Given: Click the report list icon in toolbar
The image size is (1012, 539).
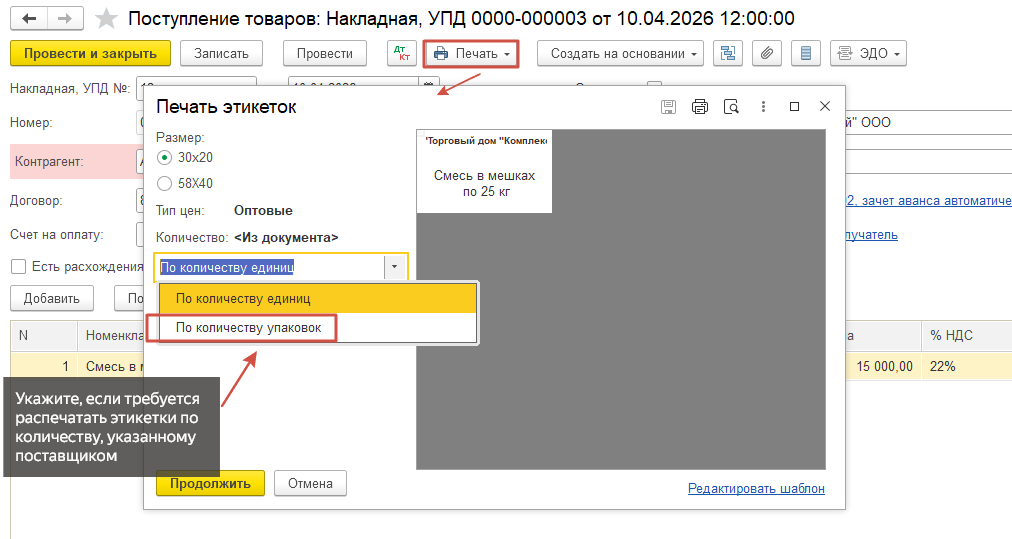Looking at the screenshot, I should click(x=805, y=54).
